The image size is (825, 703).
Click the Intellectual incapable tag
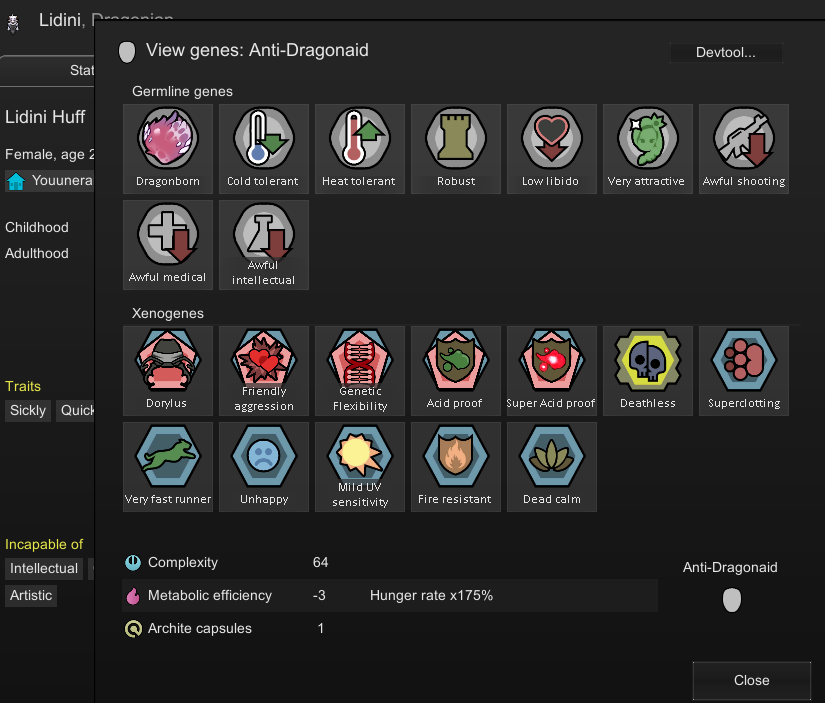(x=44, y=568)
